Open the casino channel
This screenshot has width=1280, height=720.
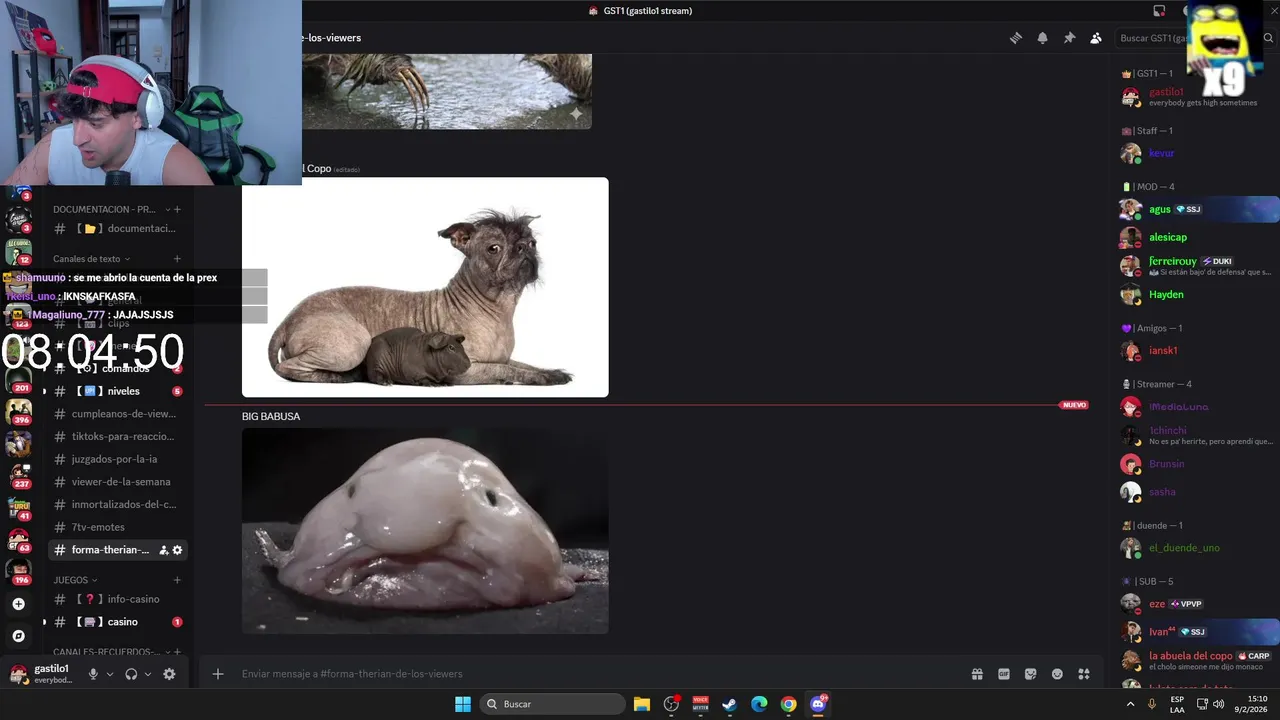(118, 622)
